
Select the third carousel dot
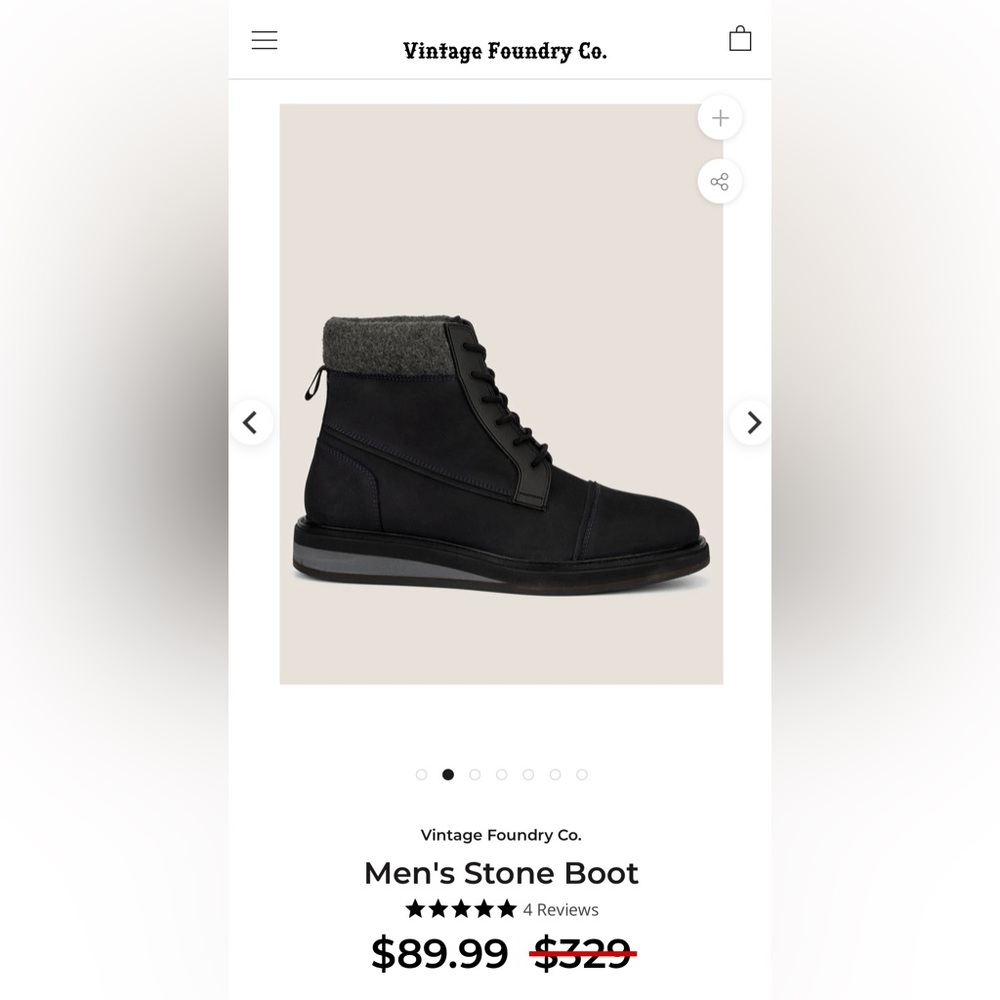point(475,774)
